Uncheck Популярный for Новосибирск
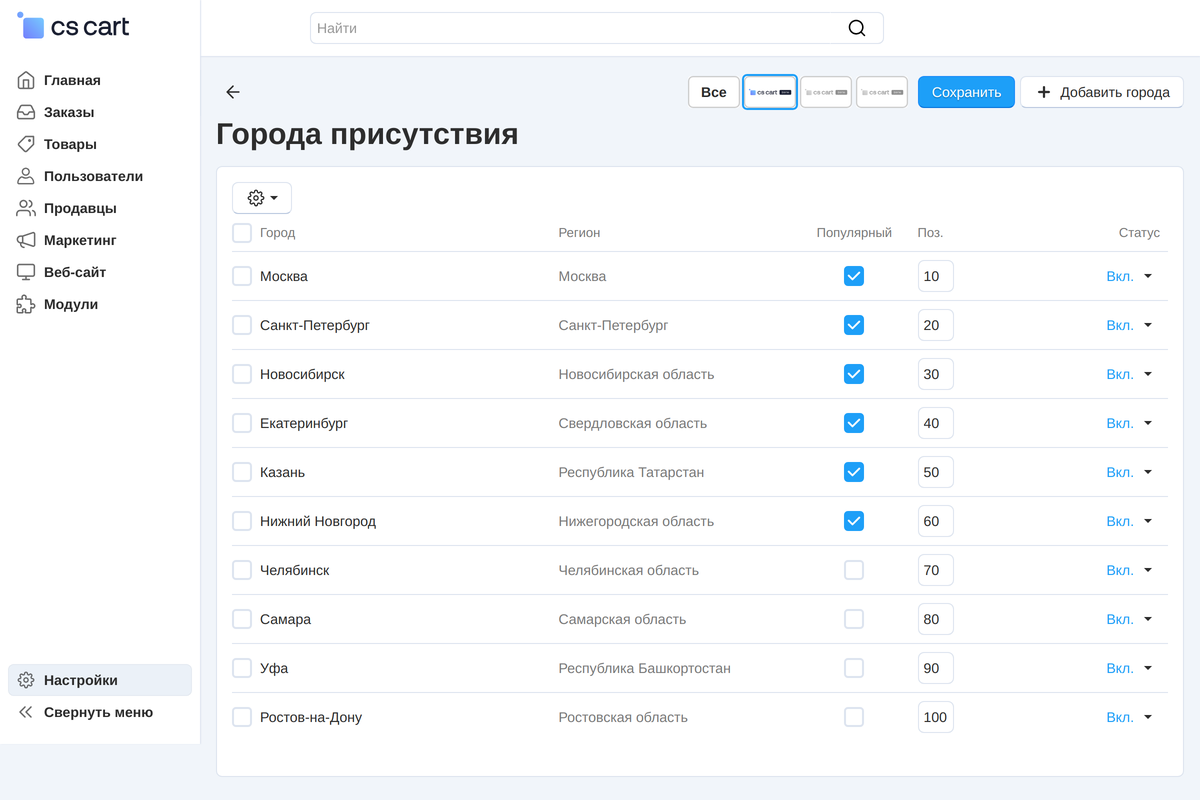The image size is (1200, 800). pyautogui.click(x=854, y=374)
